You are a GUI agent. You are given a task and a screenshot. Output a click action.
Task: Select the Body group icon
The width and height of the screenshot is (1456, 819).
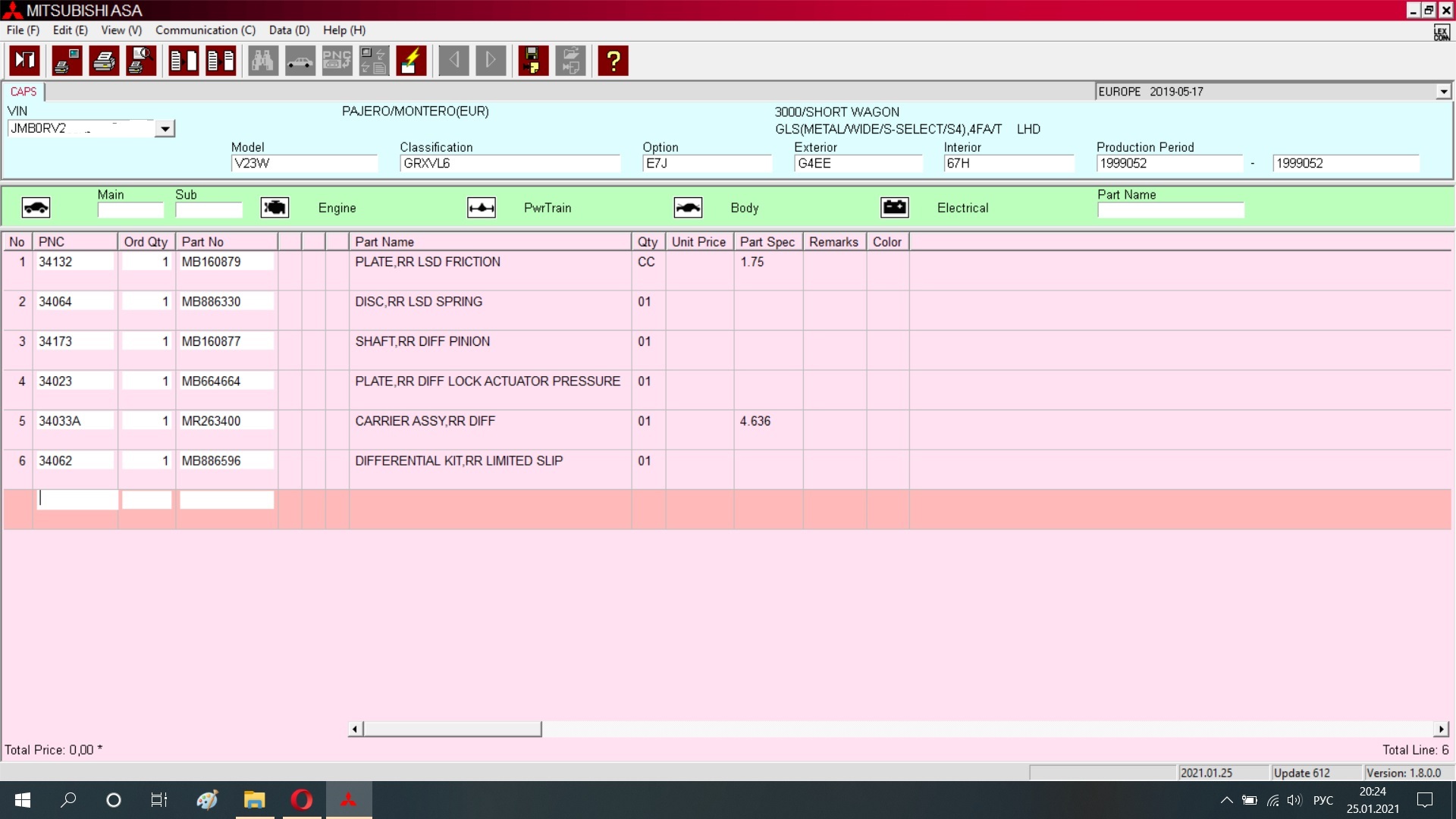[688, 207]
